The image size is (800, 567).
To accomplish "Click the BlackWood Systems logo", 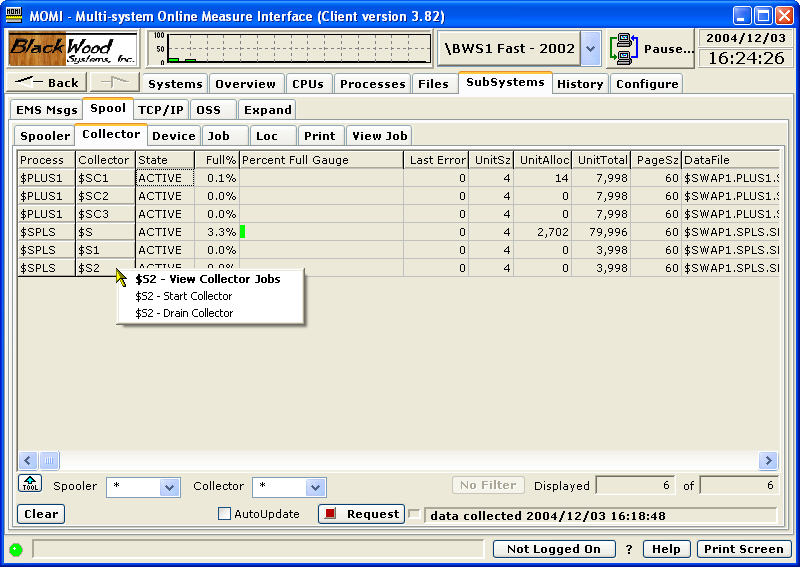I will pos(72,48).
